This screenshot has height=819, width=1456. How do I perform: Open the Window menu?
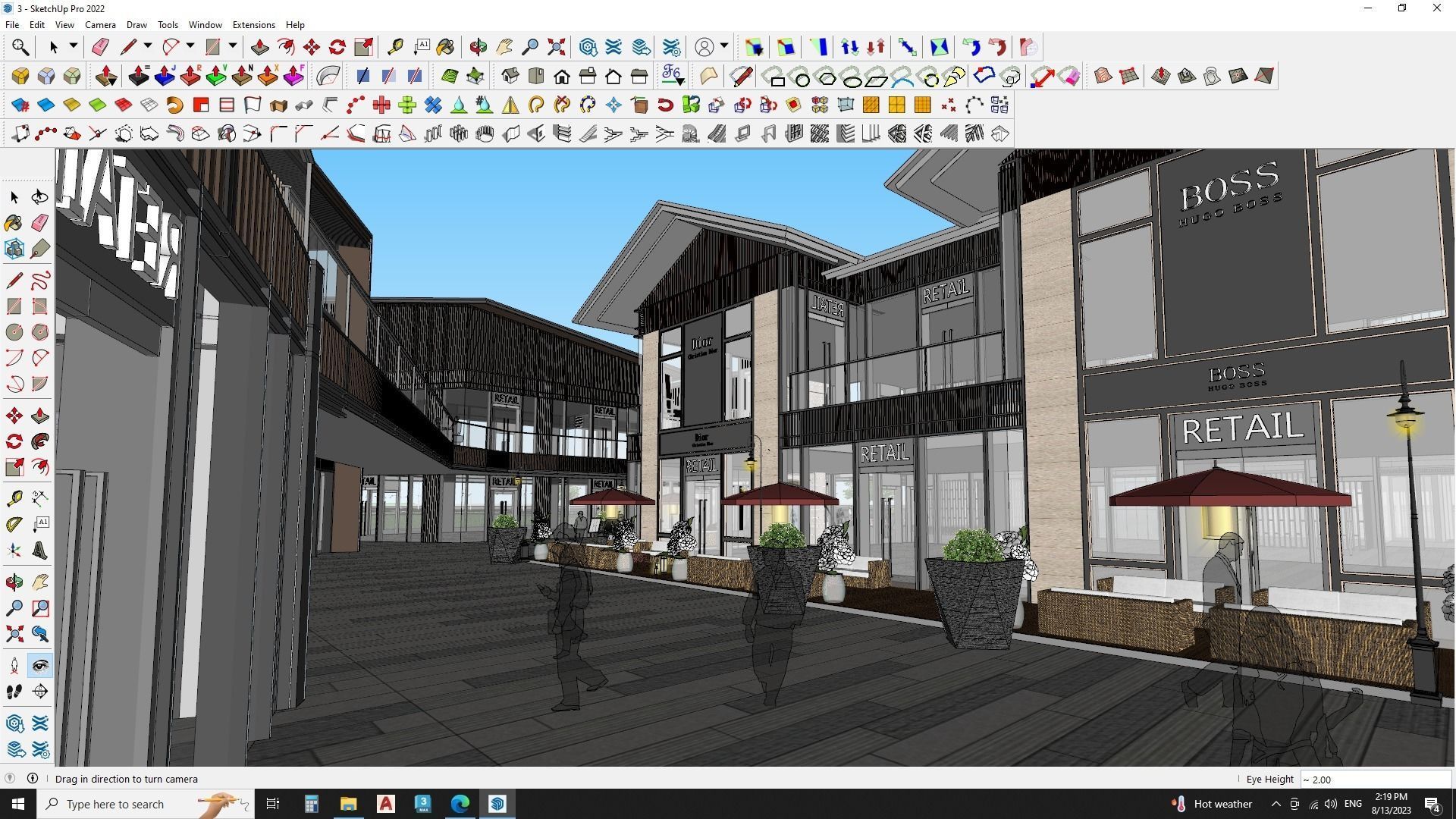coord(205,25)
